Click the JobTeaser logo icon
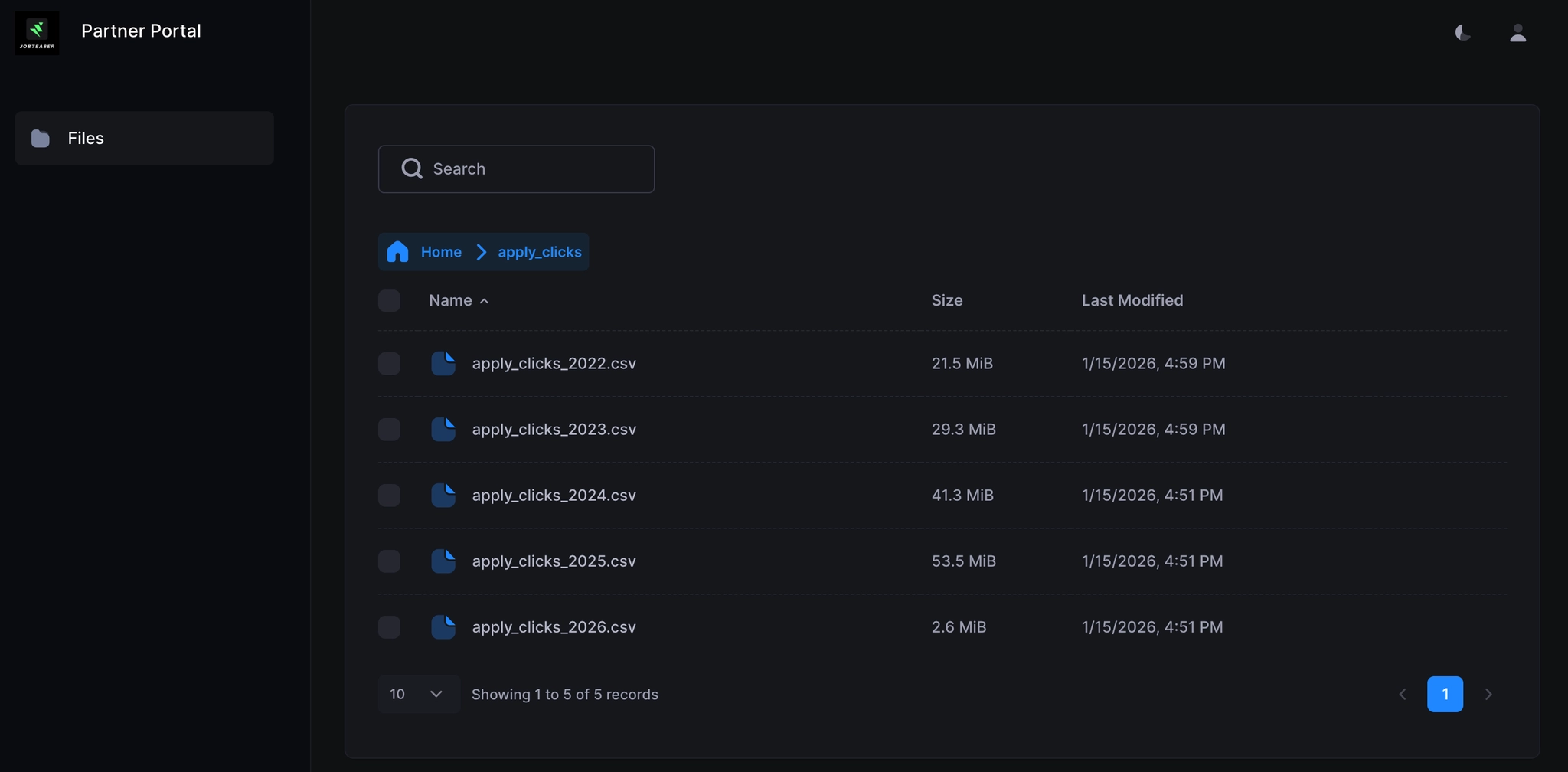The height and width of the screenshot is (772, 1568). point(37,32)
